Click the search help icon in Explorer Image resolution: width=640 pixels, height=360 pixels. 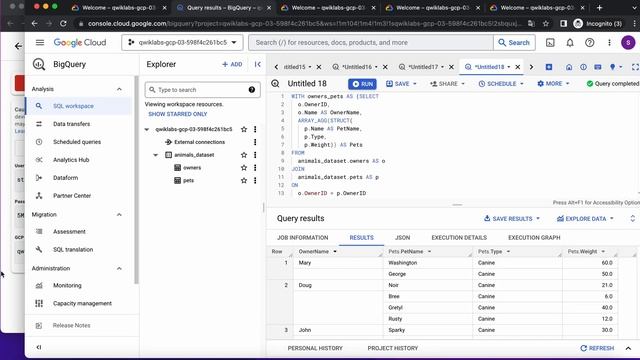252,90
